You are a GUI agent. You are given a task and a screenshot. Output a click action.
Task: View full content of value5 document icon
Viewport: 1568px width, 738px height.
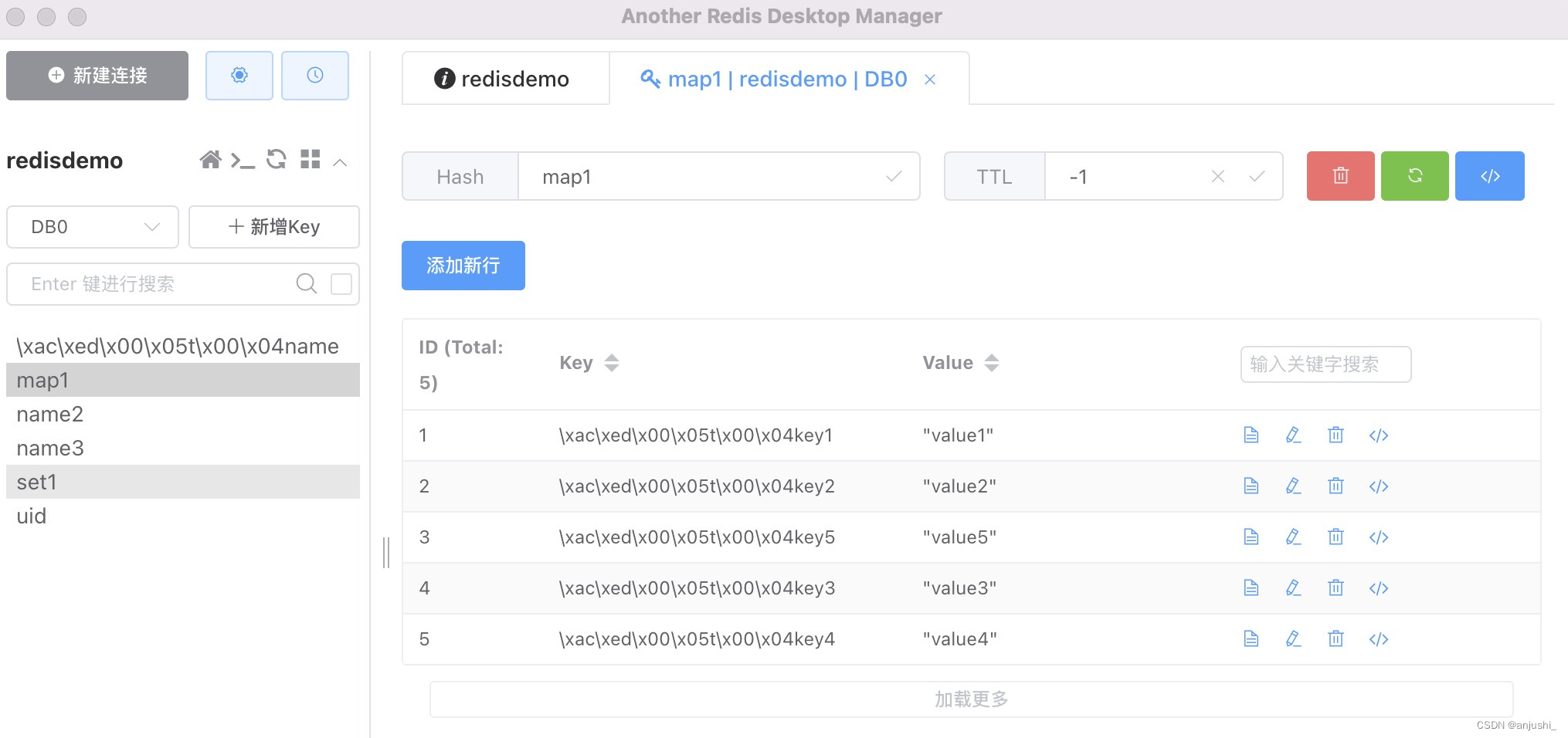pos(1251,537)
